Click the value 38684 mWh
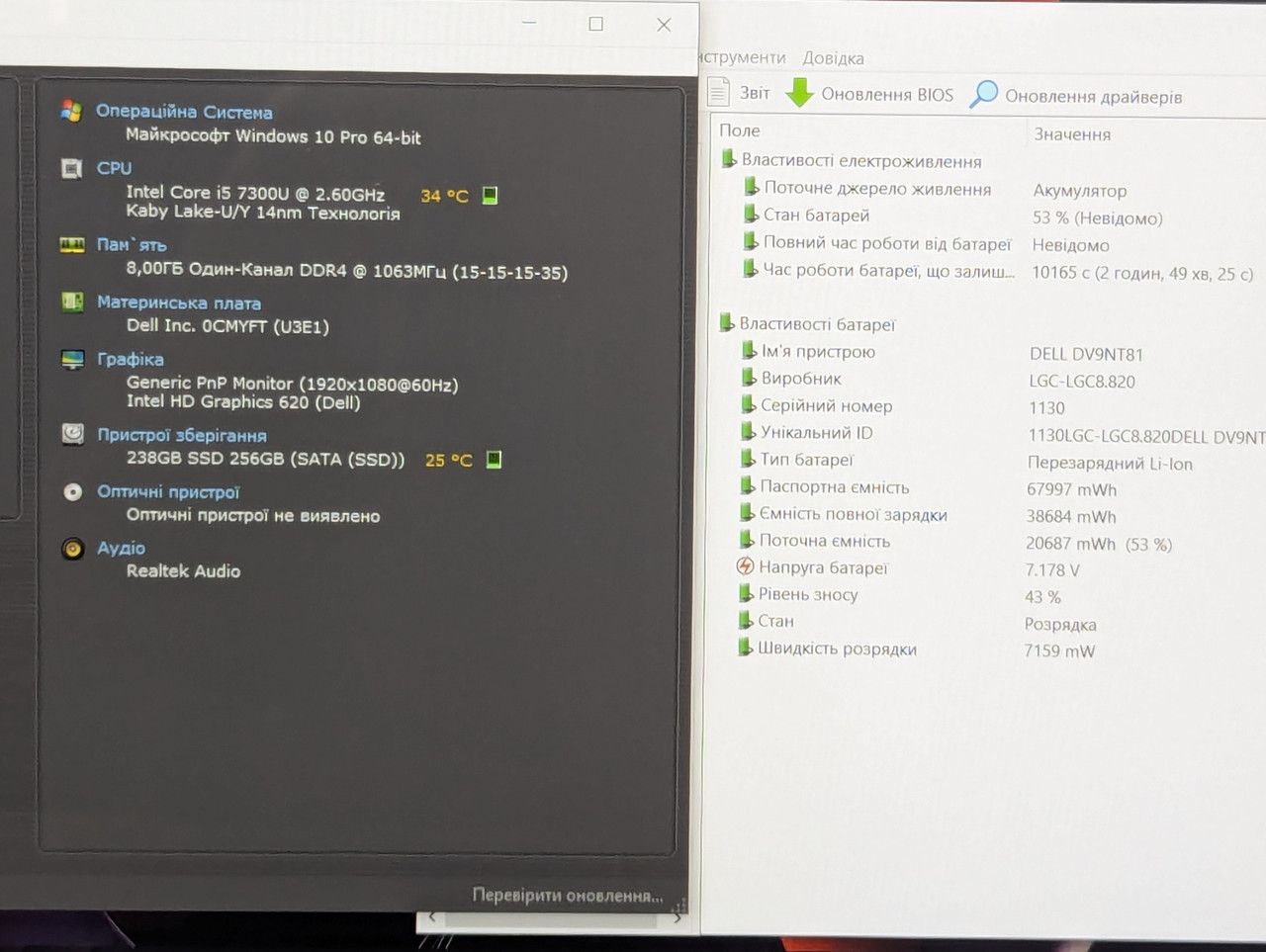 coord(1071,517)
